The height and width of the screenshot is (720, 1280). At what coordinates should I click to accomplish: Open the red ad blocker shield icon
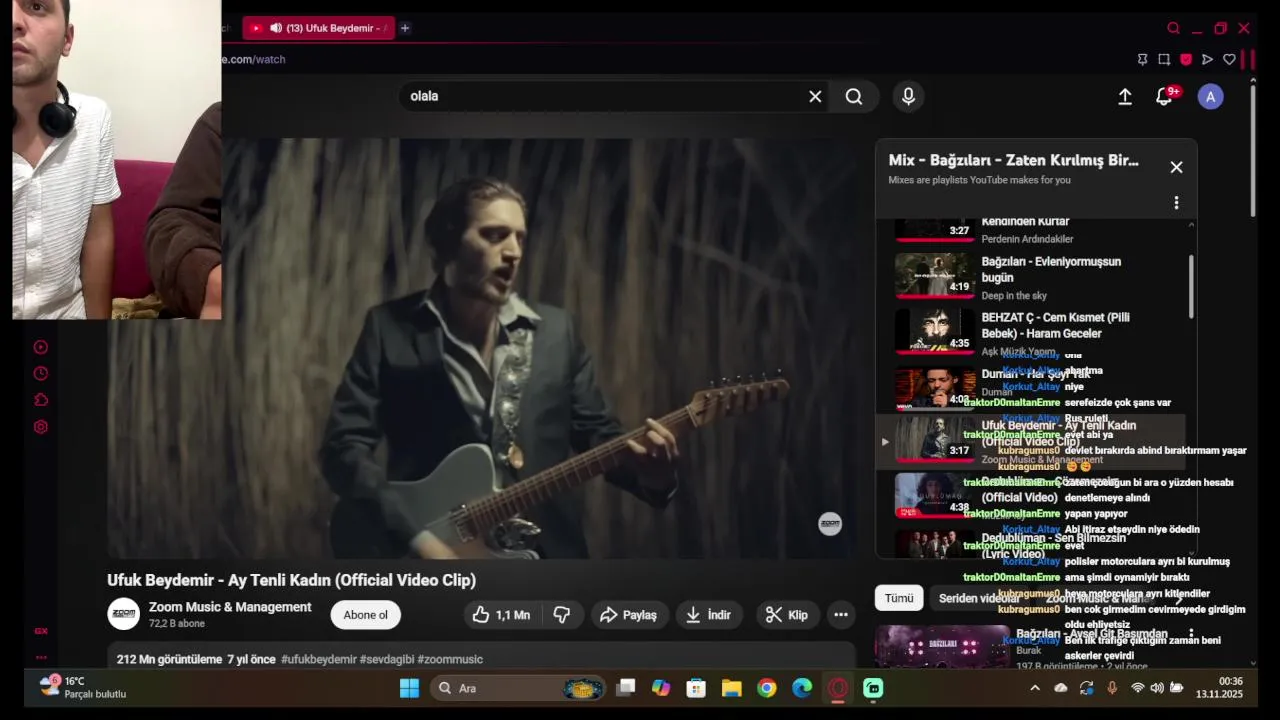click(1186, 59)
